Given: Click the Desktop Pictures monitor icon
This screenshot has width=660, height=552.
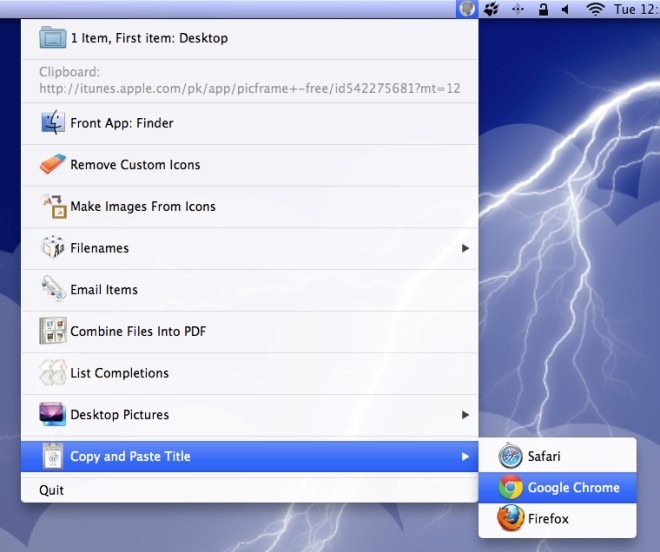Looking at the screenshot, I should click(x=53, y=414).
